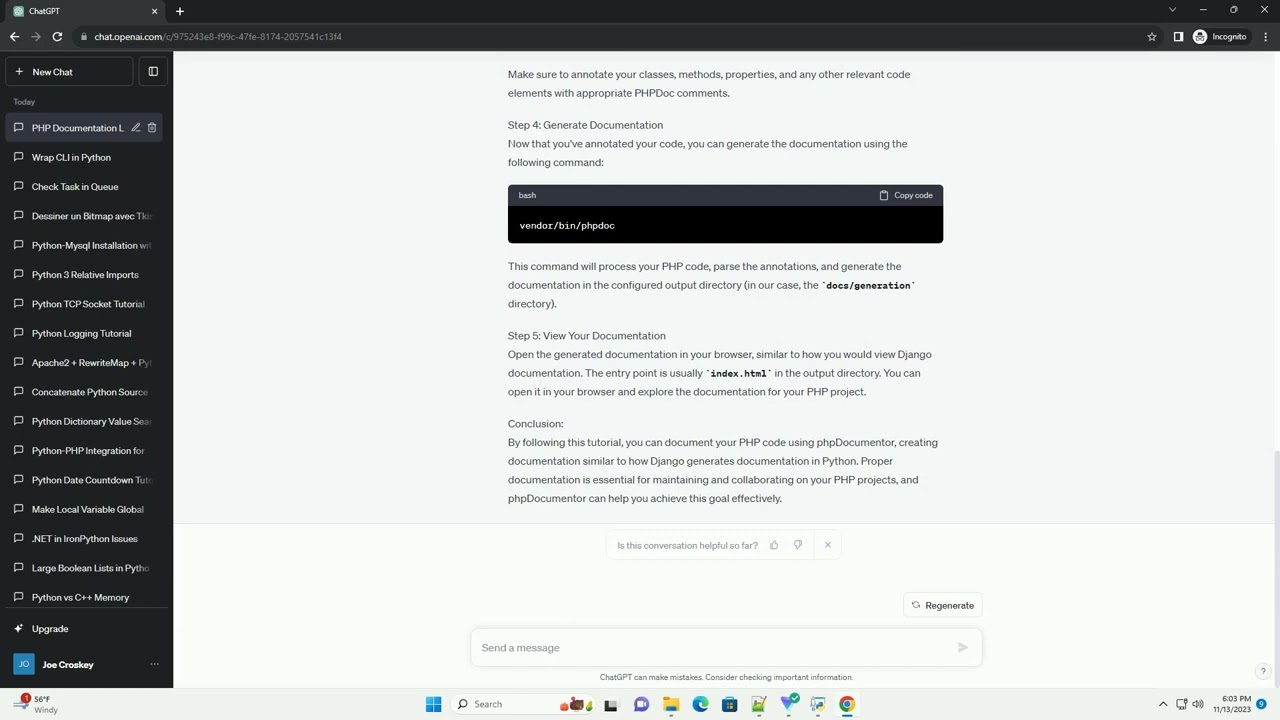1280x720 pixels.
Task: Open the Python-PHP Integration chat
Action: tap(84, 451)
